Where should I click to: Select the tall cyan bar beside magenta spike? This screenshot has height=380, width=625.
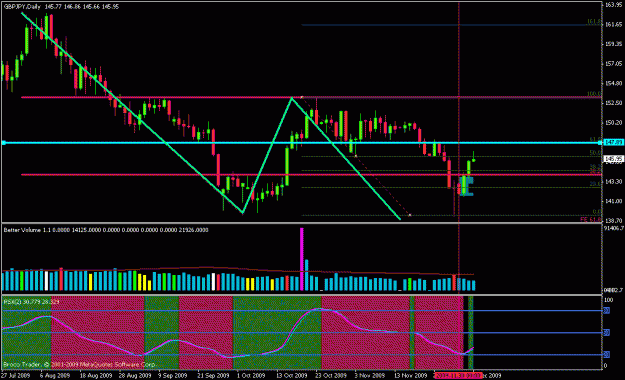tap(307, 275)
